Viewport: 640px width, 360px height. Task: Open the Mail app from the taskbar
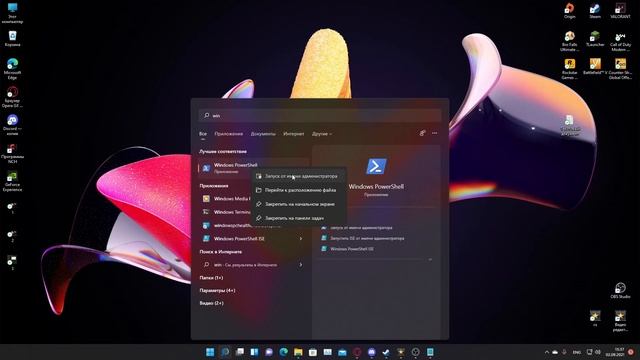[x=342, y=352]
